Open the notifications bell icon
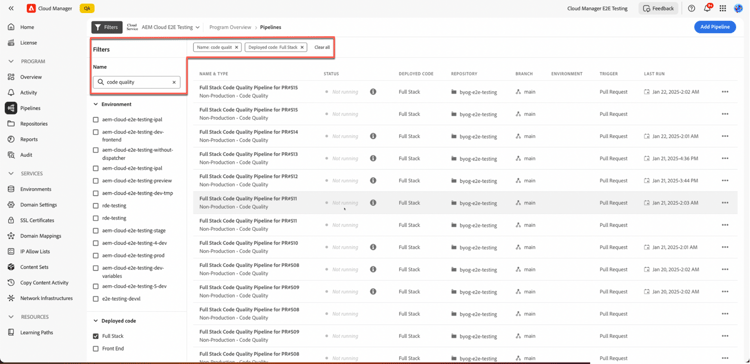This screenshot has height=364, width=750. [707, 8]
